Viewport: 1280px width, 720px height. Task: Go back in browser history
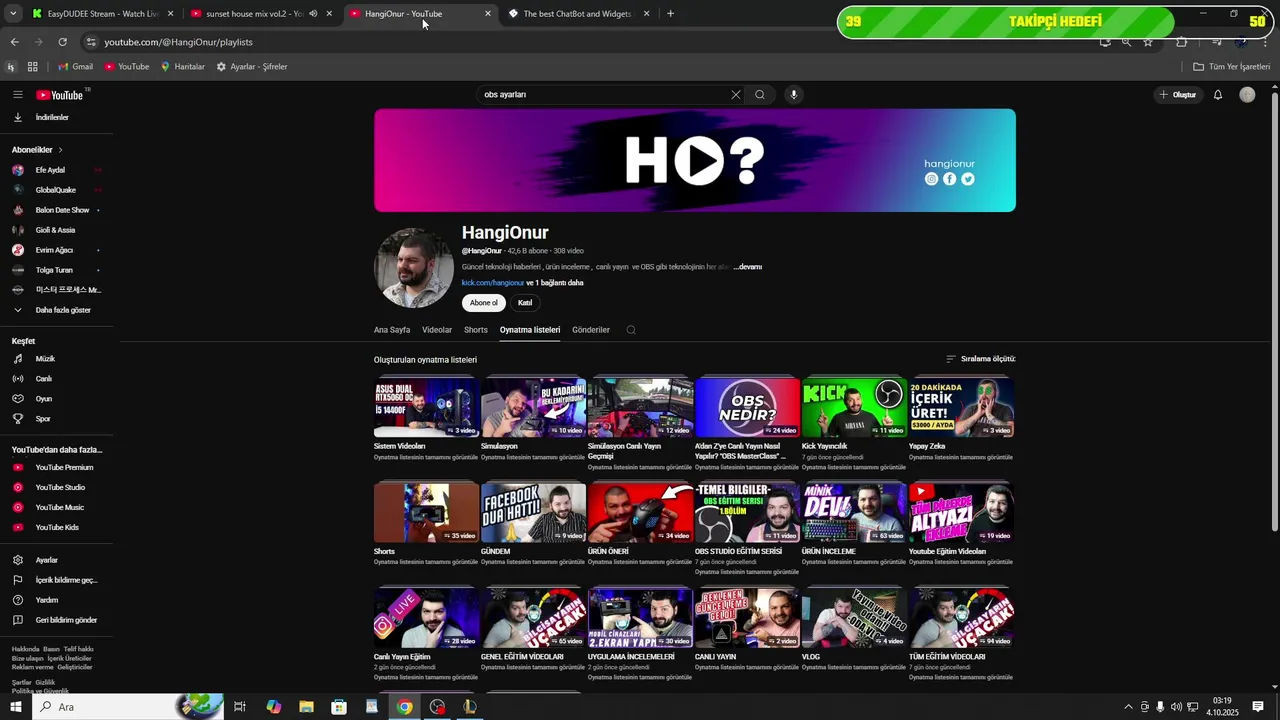[x=14, y=42]
